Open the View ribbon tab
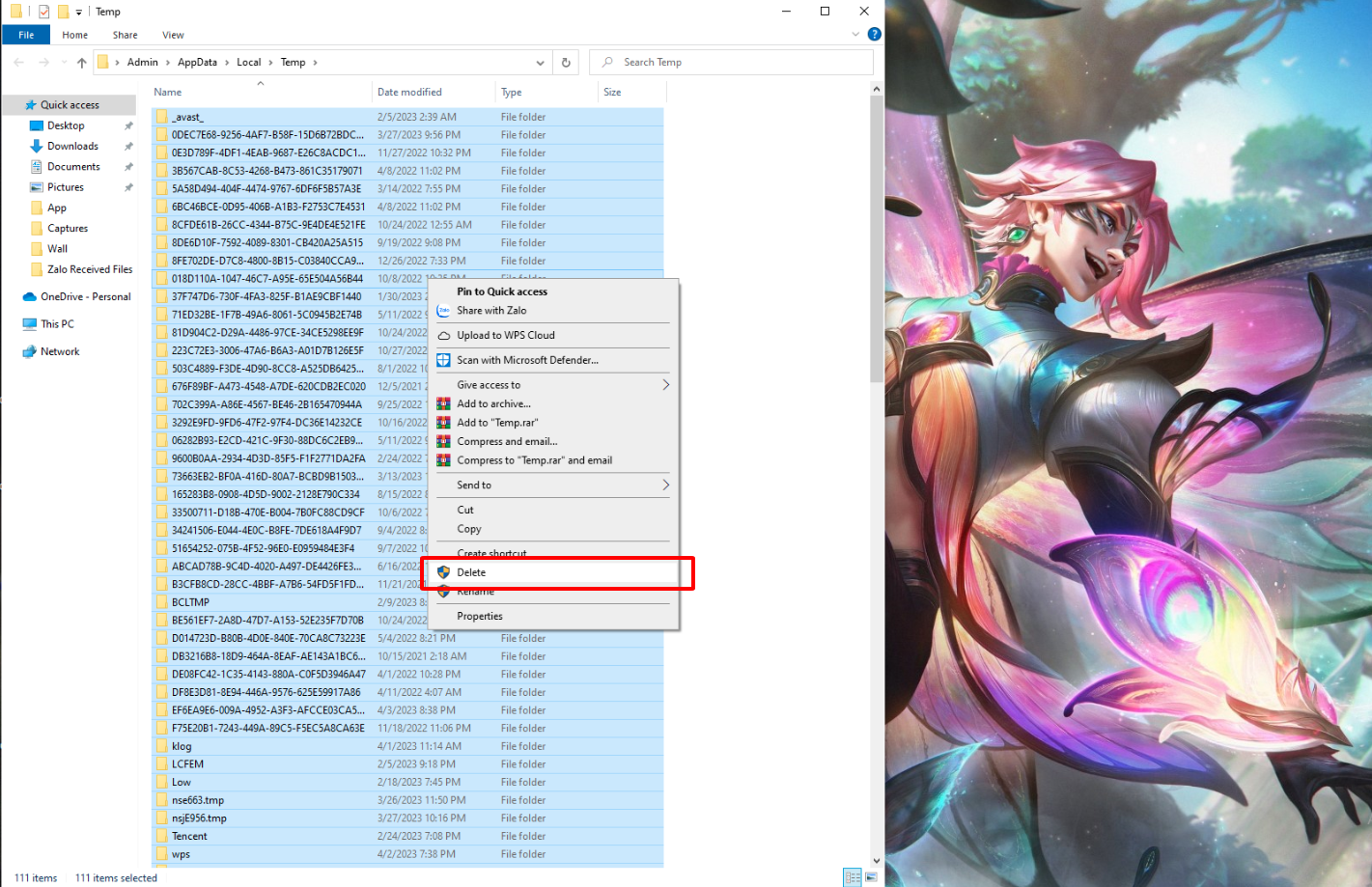Screen dimensions: 1372x887 pos(173,35)
